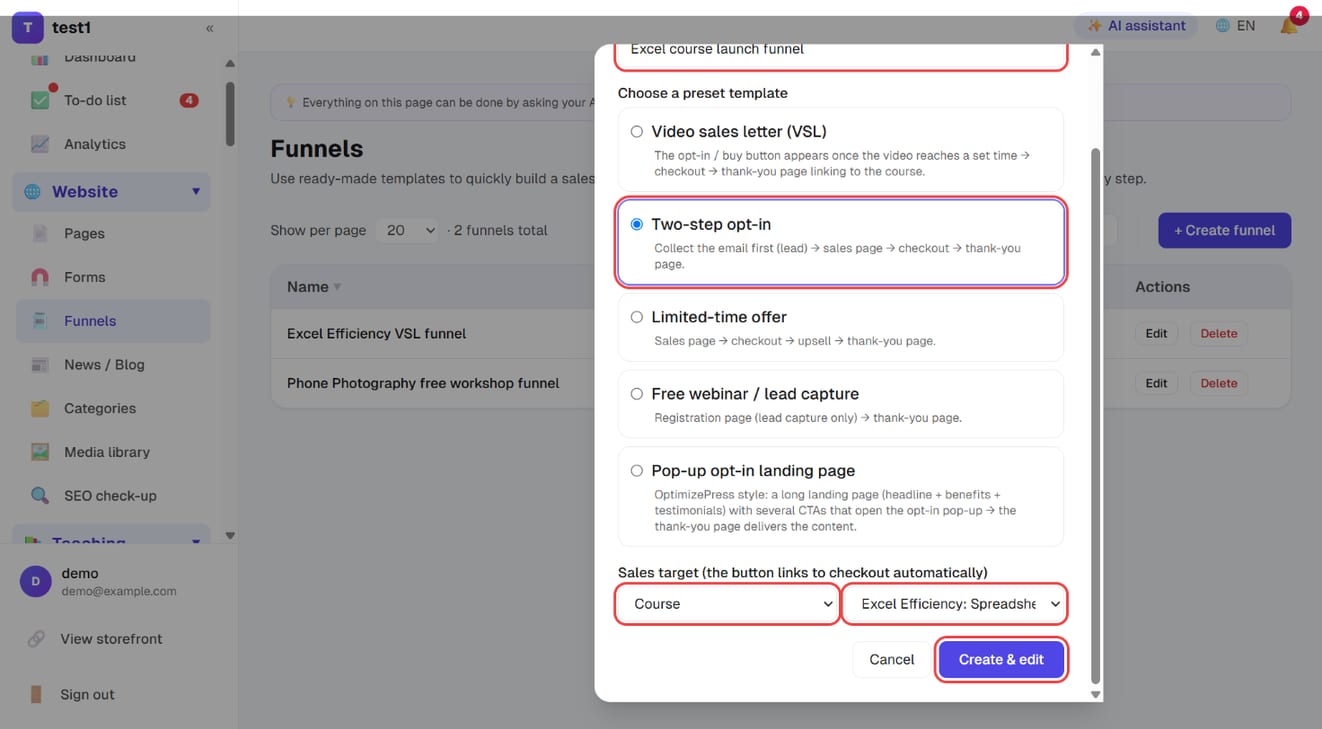This screenshot has height=729, width=1322.
Task: Open Pages in the sidebar
Action: click(113, 233)
